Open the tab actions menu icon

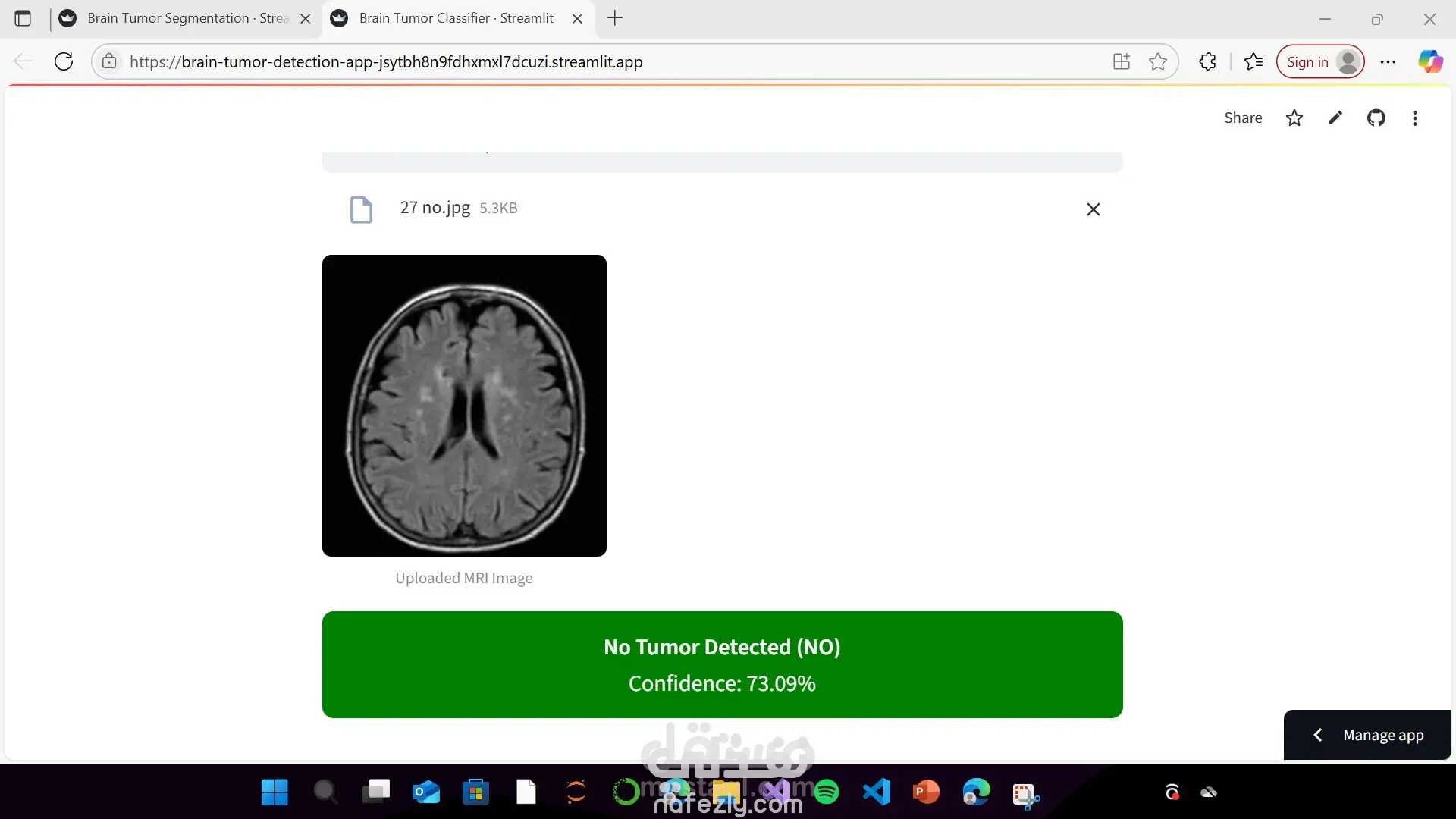tap(23, 18)
